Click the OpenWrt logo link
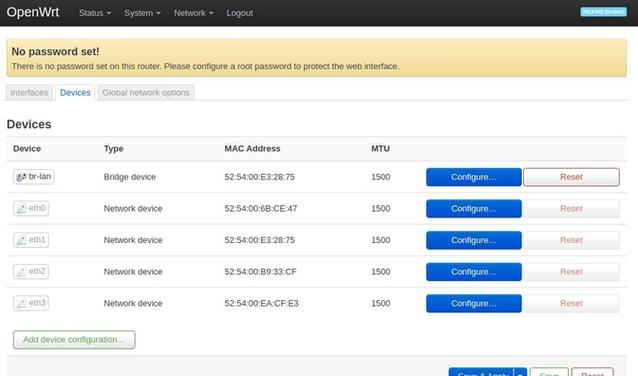 [x=33, y=12]
